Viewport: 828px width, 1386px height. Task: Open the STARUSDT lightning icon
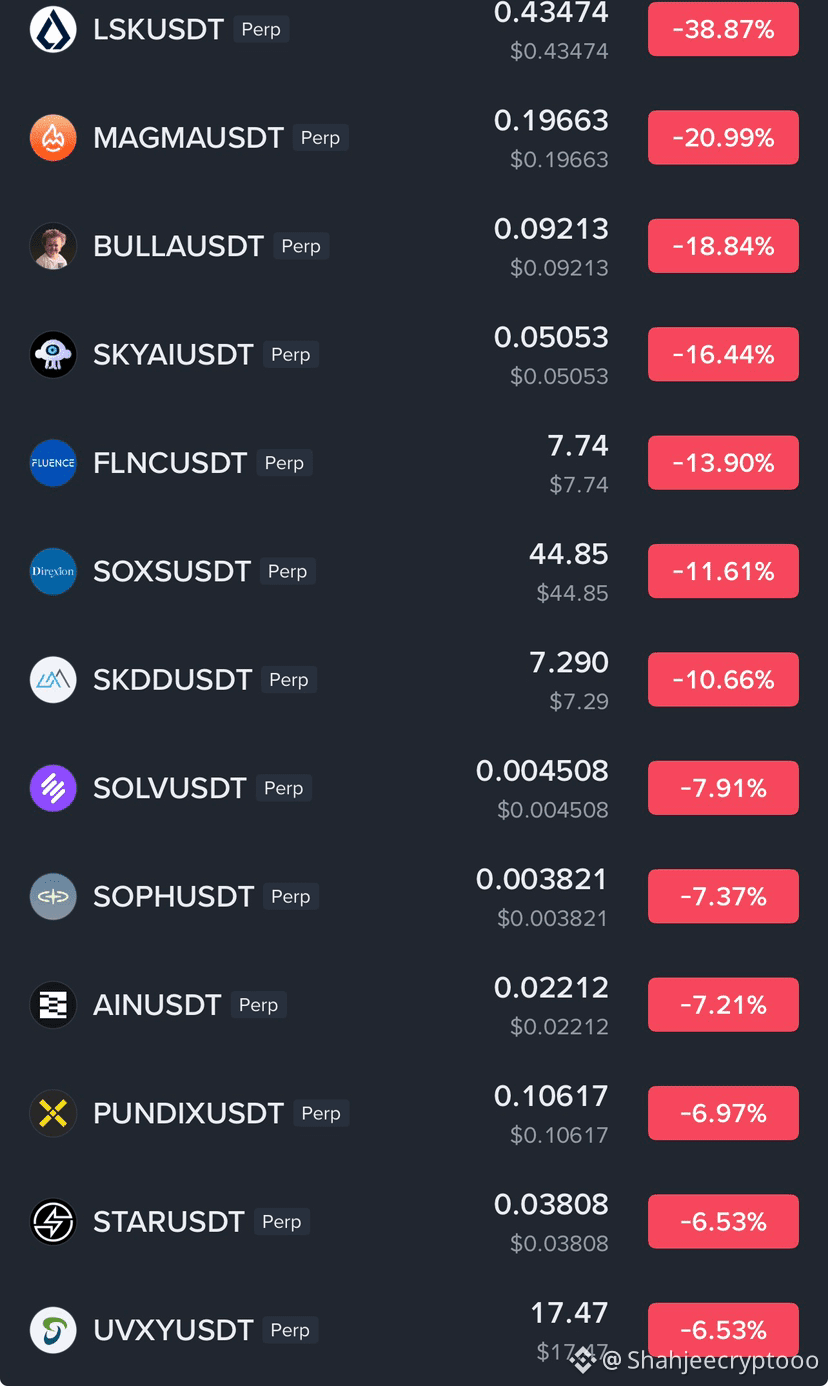(53, 1222)
